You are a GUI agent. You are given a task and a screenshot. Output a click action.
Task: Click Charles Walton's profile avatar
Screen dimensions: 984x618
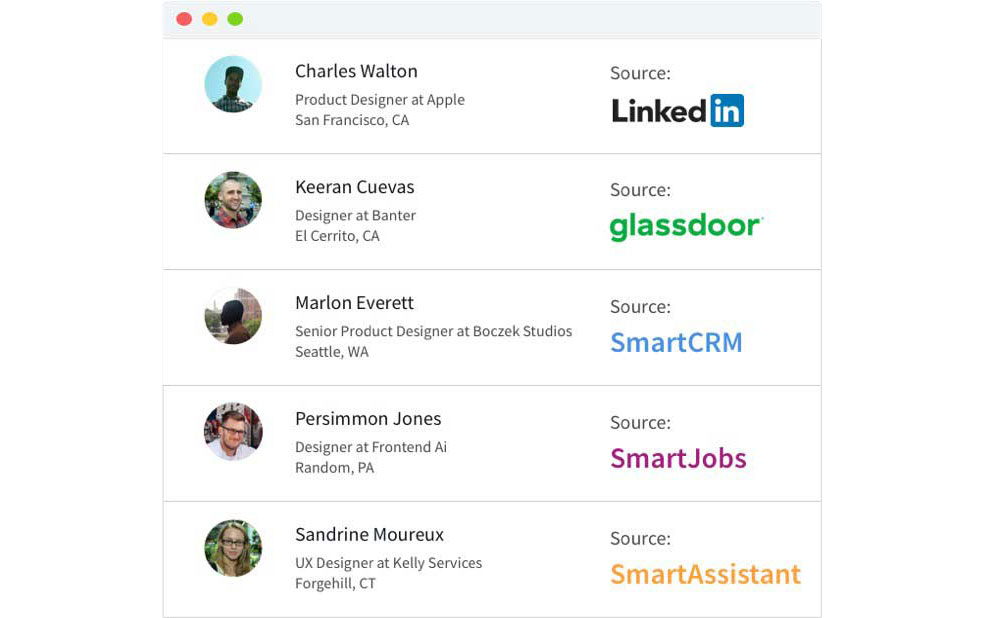pos(233,84)
